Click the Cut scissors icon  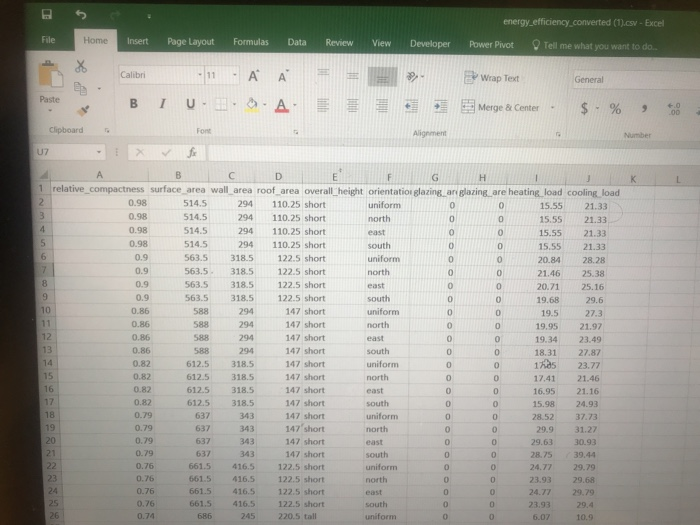click(x=81, y=67)
